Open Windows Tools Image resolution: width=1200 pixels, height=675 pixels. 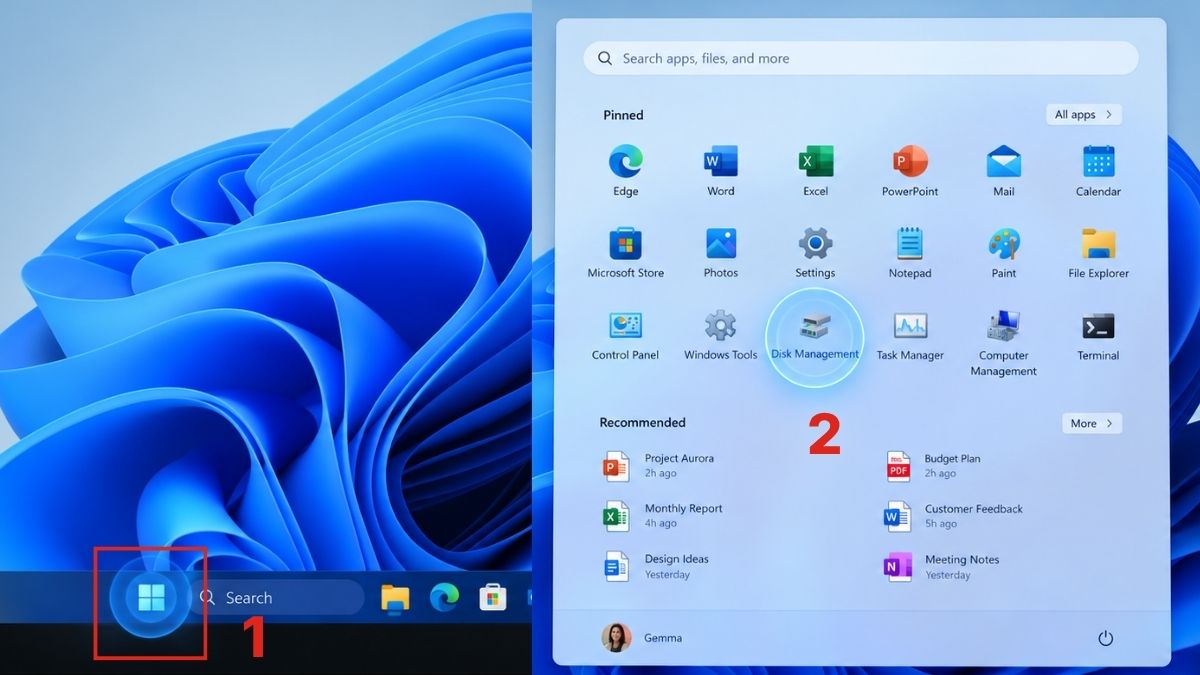(x=720, y=334)
